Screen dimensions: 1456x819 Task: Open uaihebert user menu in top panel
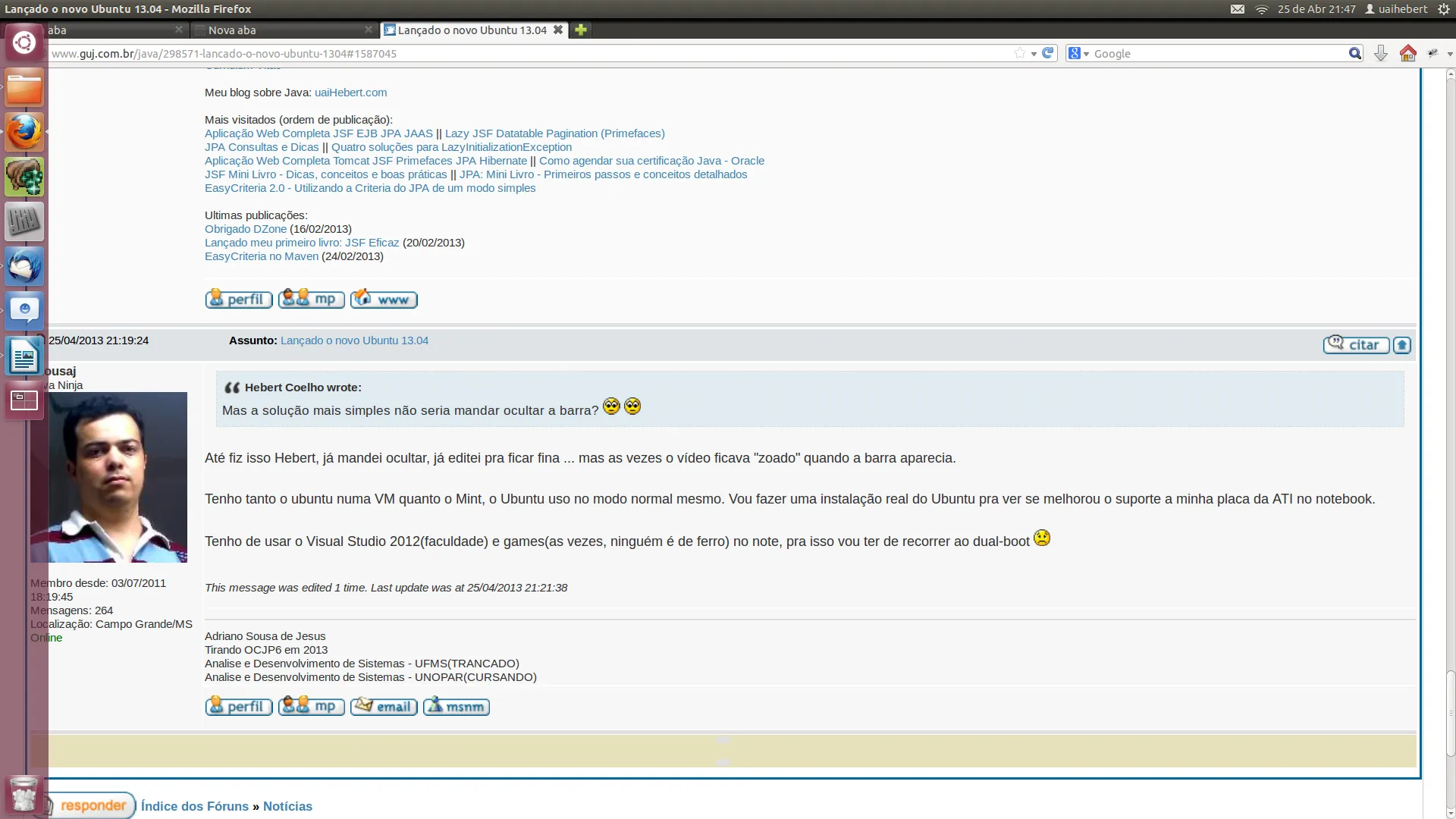pos(1396,9)
